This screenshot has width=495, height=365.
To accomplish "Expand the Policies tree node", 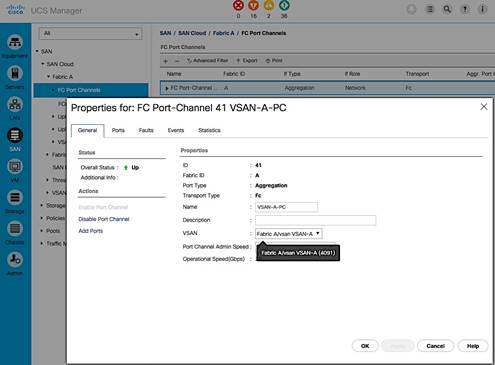I will [x=42, y=218].
